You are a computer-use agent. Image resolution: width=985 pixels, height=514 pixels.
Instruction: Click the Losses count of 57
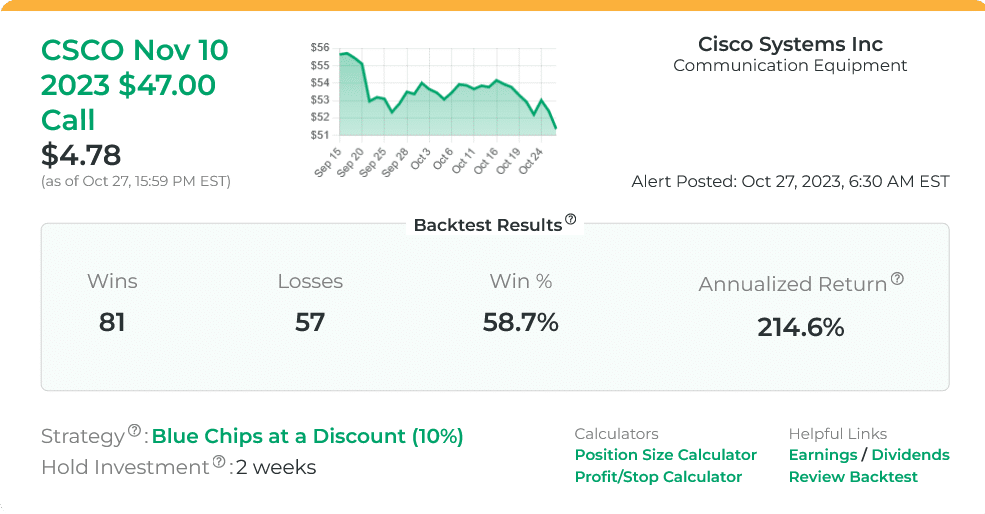click(310, 322)
